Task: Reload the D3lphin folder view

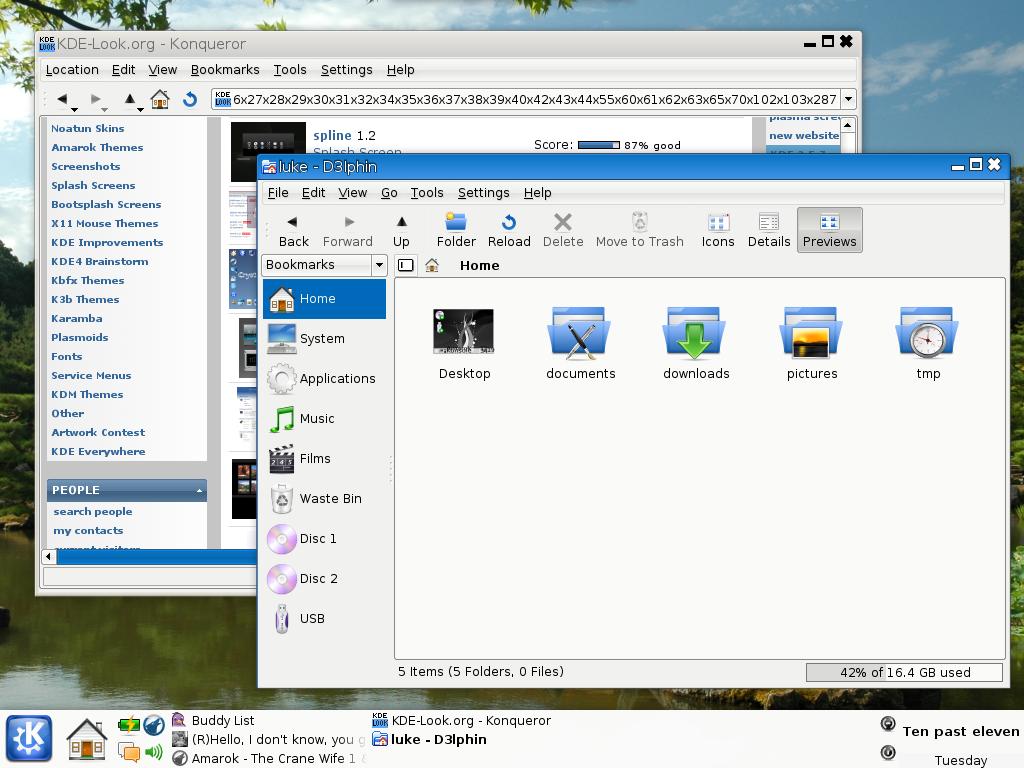Action: (x=509, y=231)
